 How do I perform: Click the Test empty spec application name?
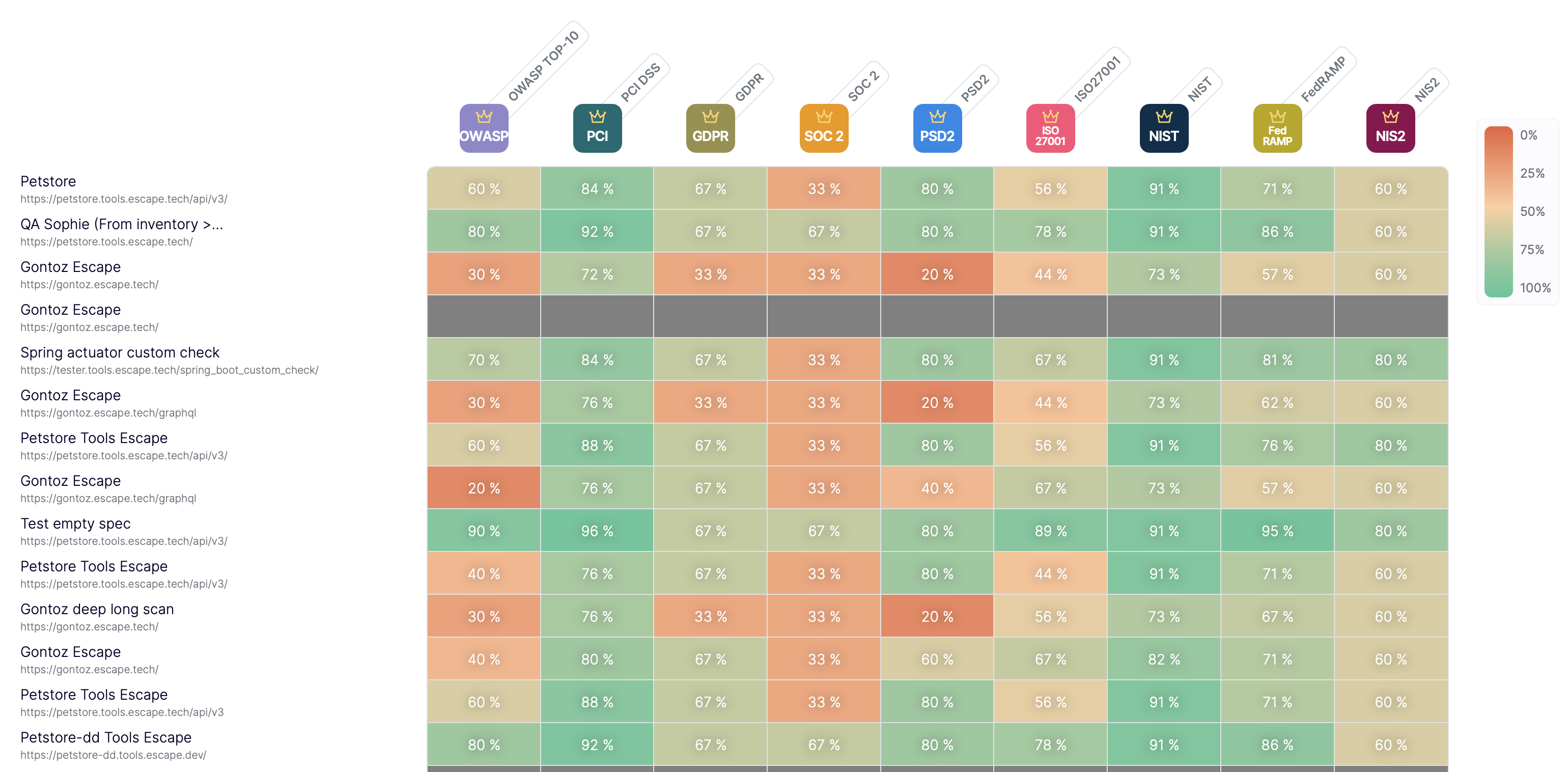(75, 523)
